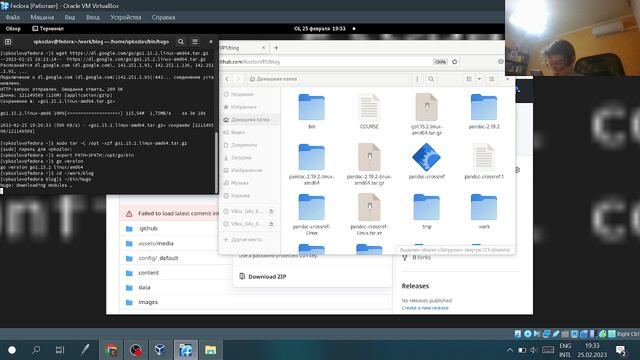Eject the first VBox_GAs volume
Screen dimensions: 640x360
[x=271, y=211]
